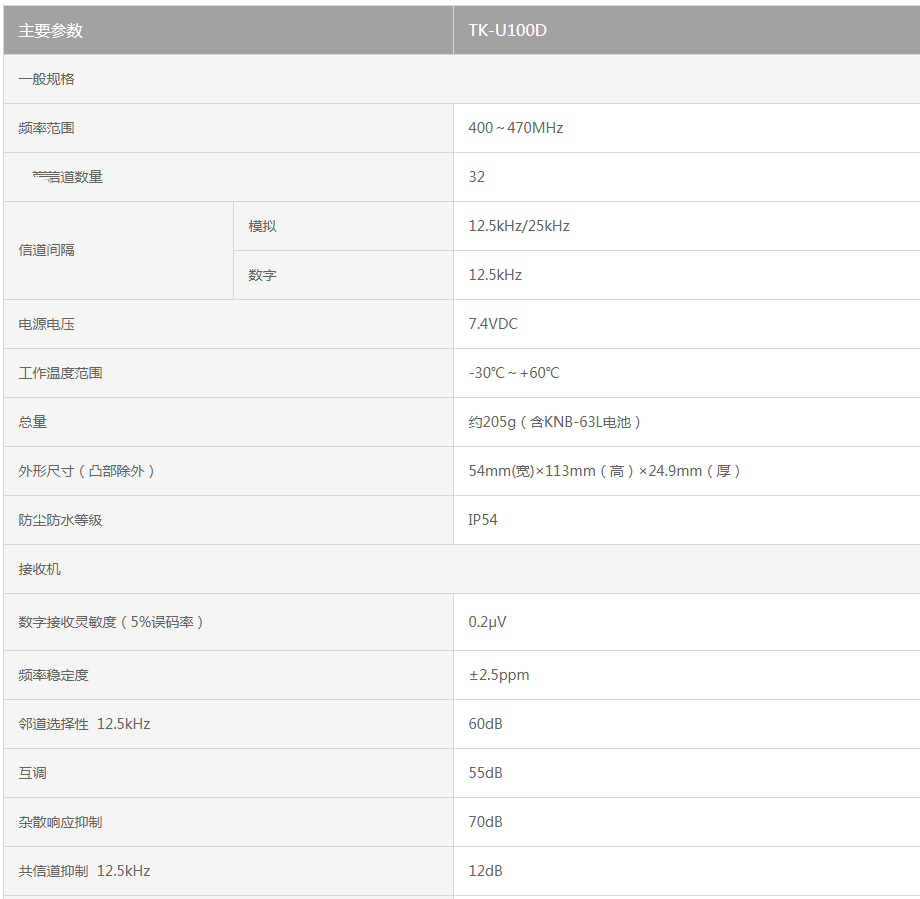Click the channel count value 32
The image size is (920, 899).
click(x=476, y=177)
